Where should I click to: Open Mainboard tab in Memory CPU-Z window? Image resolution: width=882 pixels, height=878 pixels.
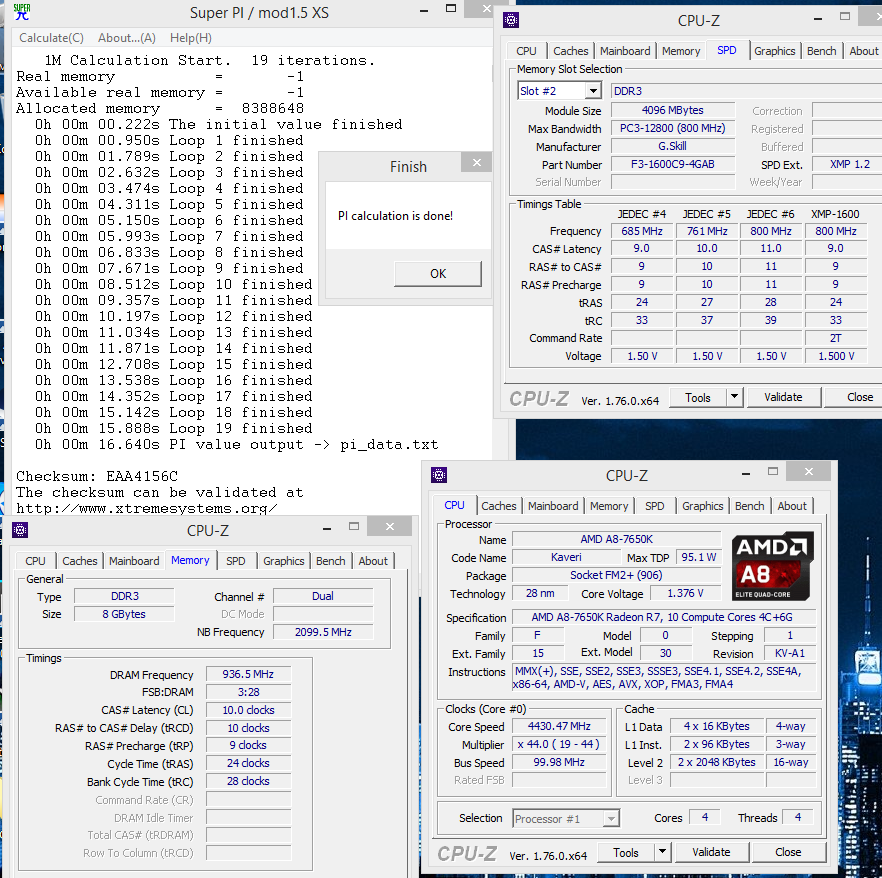pos(134,561)
